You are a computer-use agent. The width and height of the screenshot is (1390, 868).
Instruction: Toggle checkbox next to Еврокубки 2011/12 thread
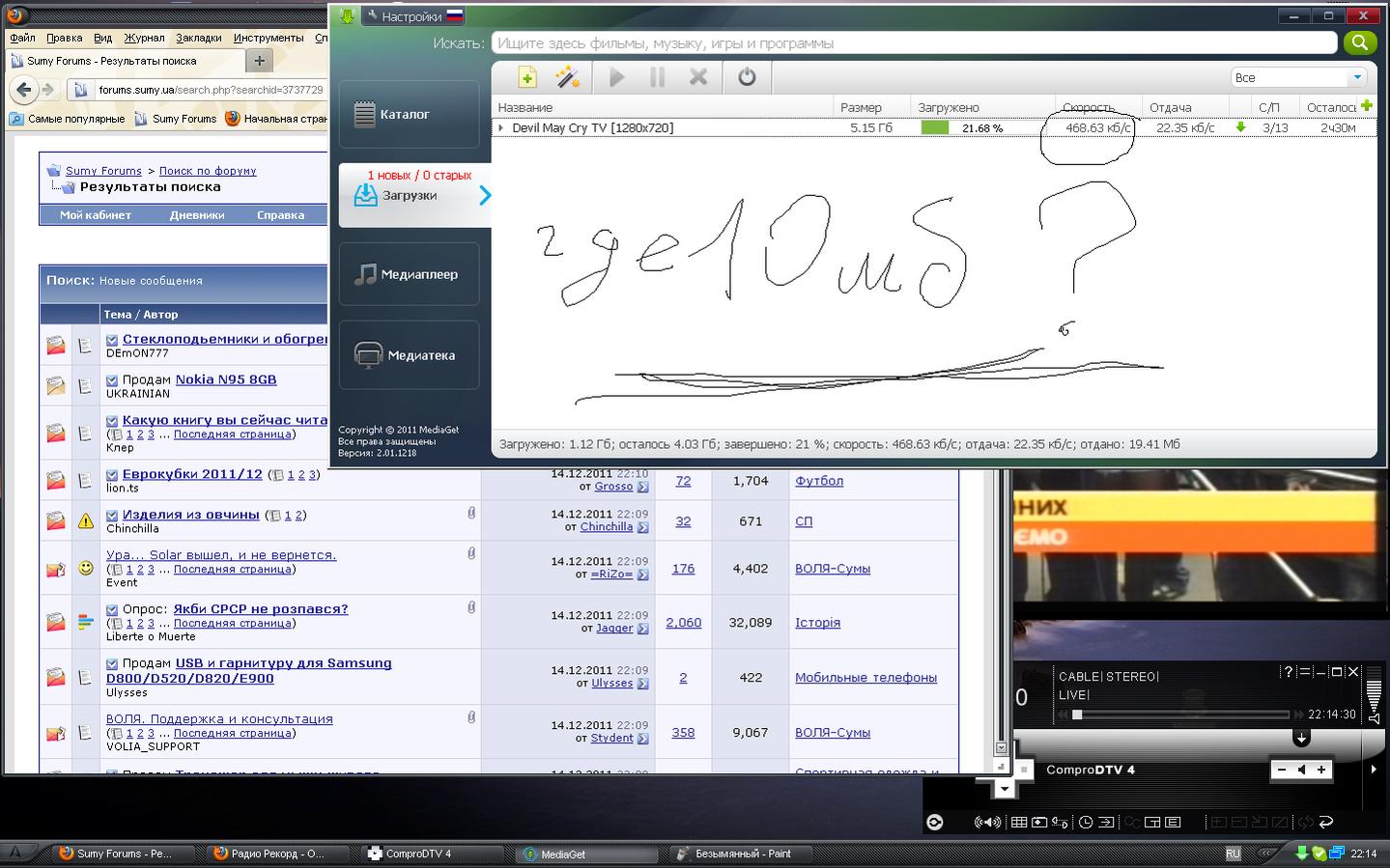coord(112,475)
